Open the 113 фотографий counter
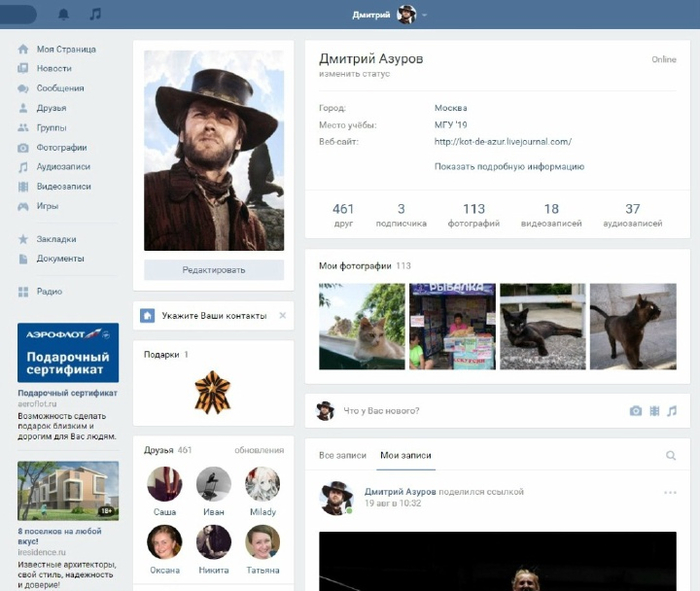The width and height of the screenshot is (700, 591). click(x=474, y=215)
